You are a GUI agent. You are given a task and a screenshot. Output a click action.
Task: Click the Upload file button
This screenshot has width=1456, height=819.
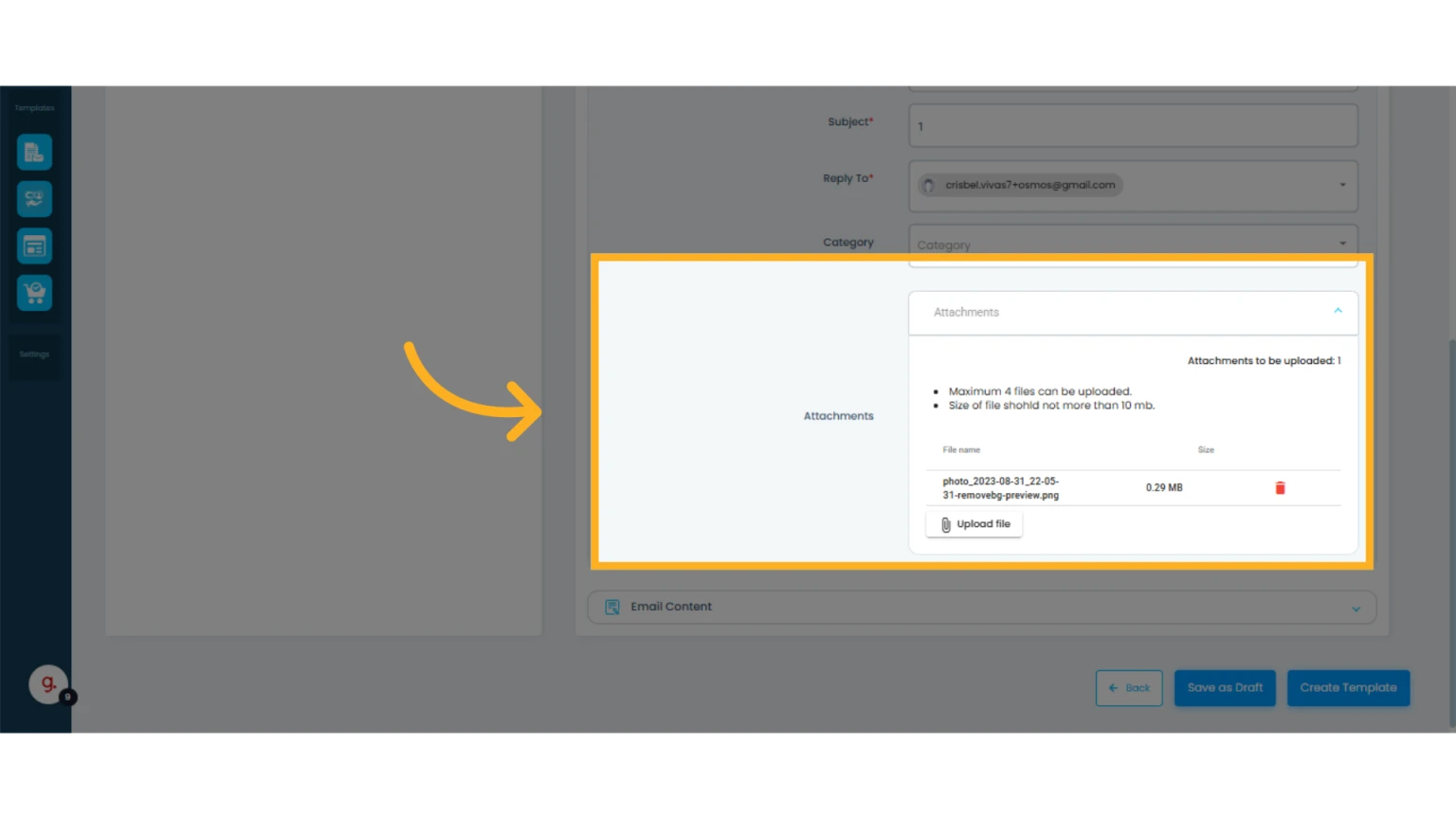point(974,524)
